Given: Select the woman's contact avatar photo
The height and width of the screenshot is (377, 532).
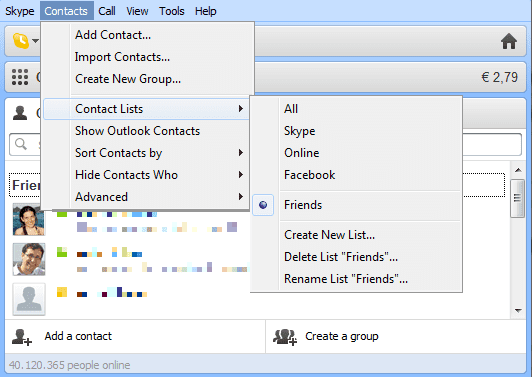Looking at the screenshot, I should click(x=29, y=219).
